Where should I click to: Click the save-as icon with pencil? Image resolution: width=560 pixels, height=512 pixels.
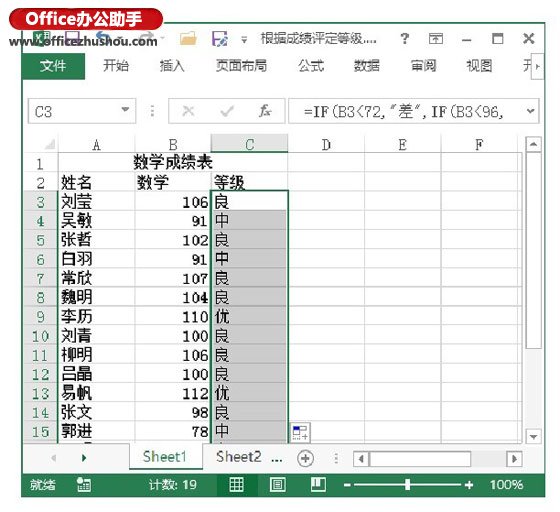[219, 39]
